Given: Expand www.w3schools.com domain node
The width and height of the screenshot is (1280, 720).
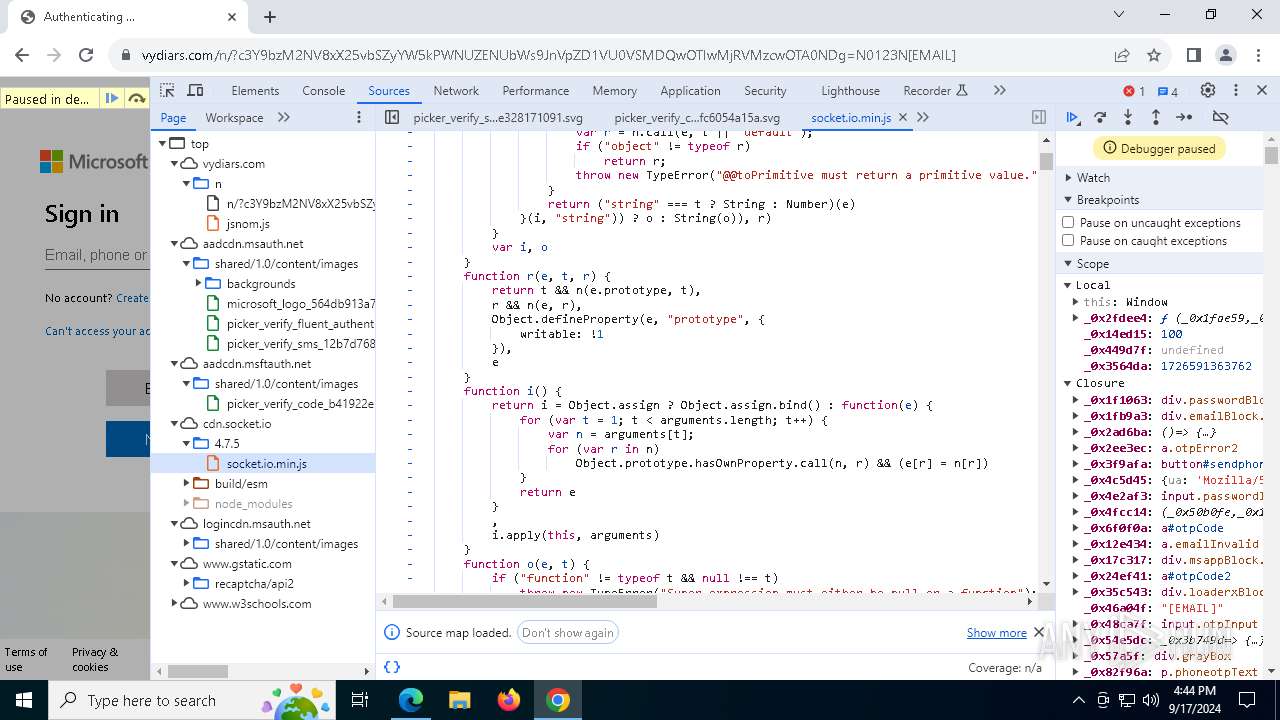Looking at the screenshot, I should point(175,604).
